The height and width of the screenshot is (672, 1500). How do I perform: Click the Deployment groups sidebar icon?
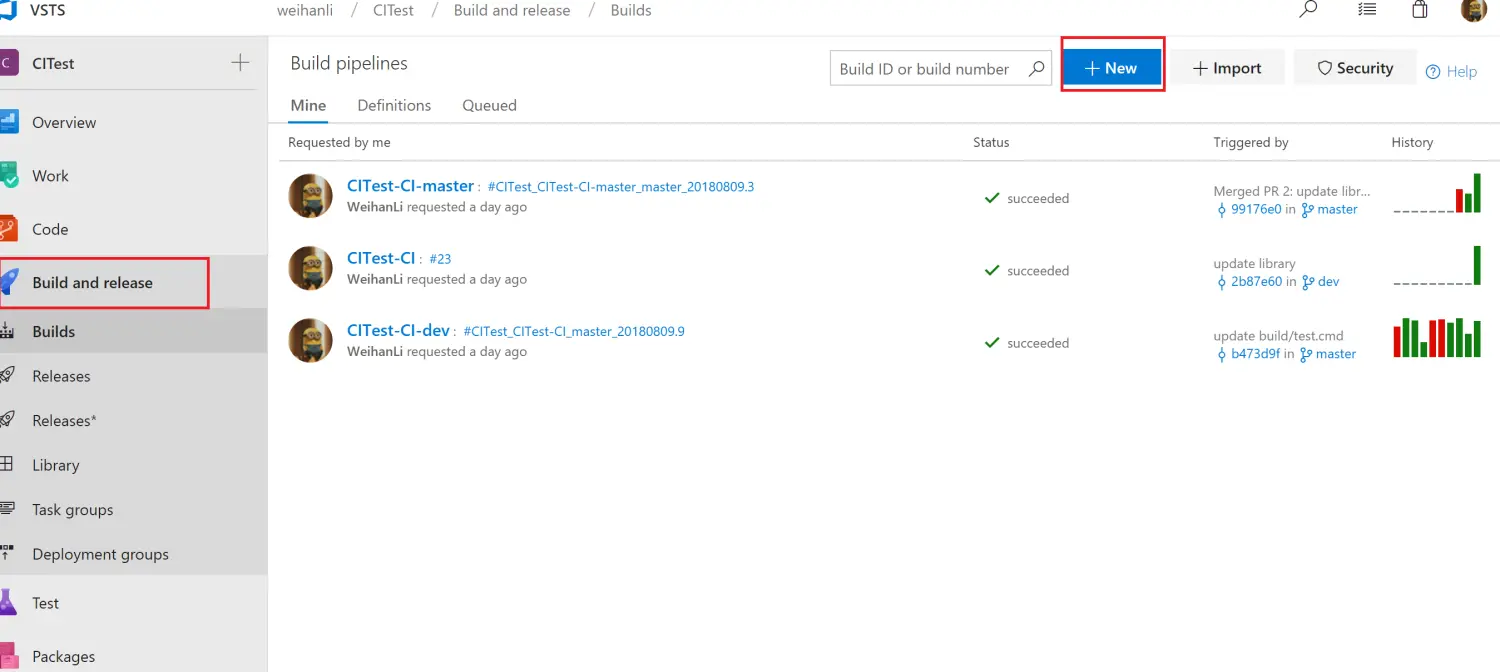click(8, 553)
